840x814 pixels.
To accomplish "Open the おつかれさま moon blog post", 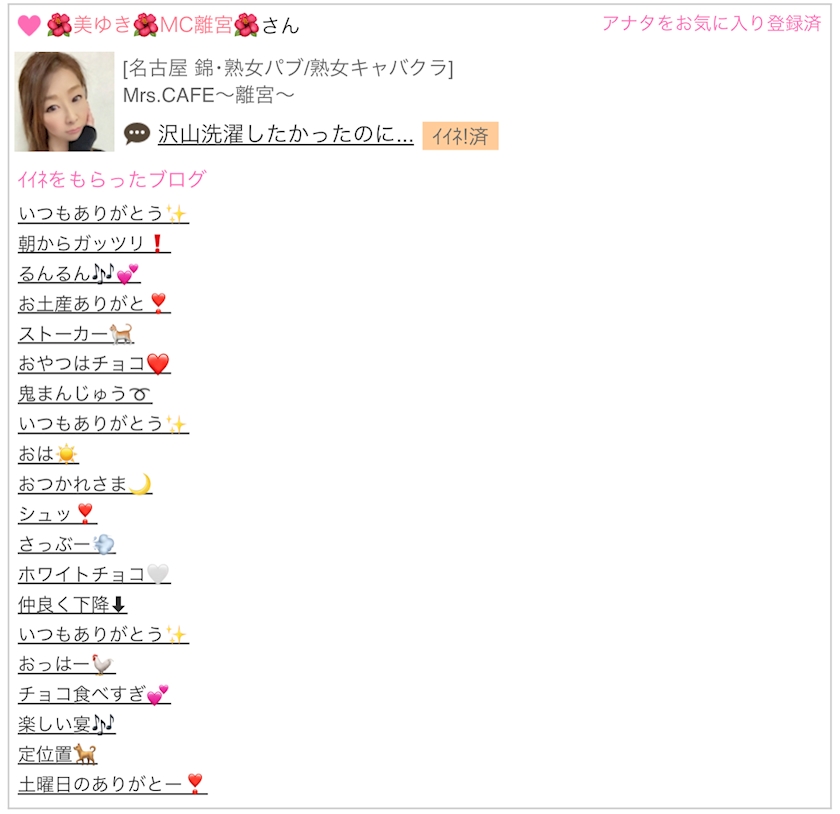I will (85, 484).
